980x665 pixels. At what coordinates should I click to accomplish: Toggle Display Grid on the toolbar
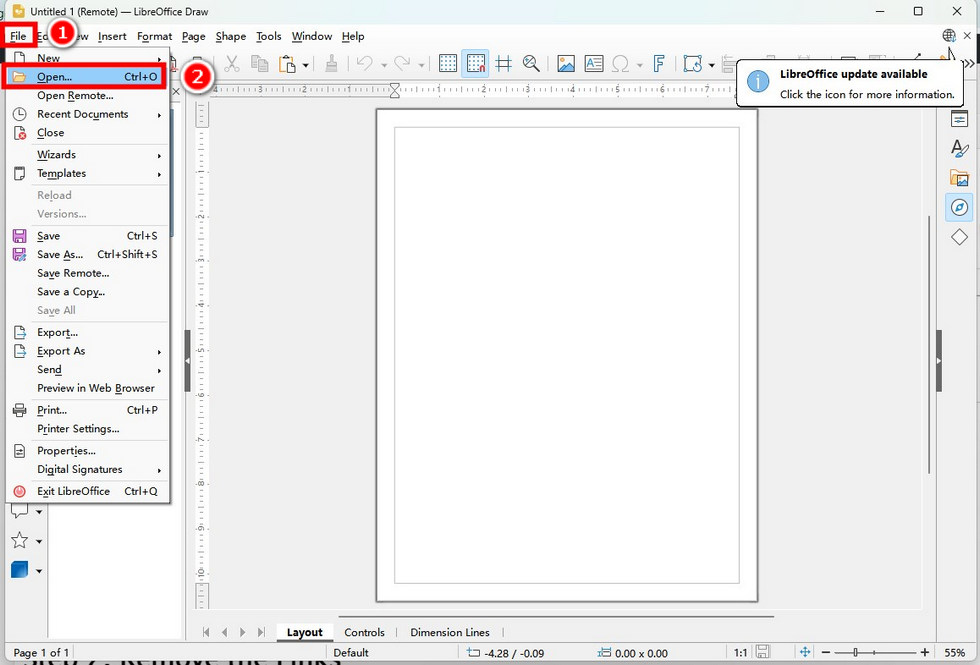(447, 64)
